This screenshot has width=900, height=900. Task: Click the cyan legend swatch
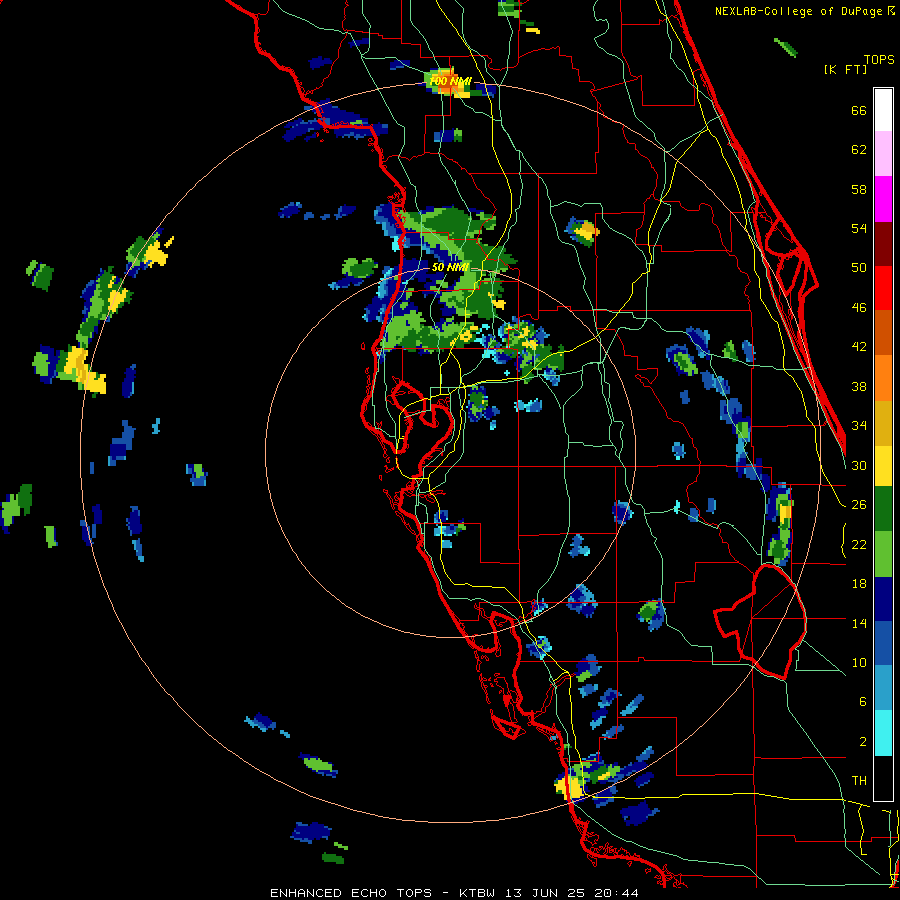coord(883,733)
